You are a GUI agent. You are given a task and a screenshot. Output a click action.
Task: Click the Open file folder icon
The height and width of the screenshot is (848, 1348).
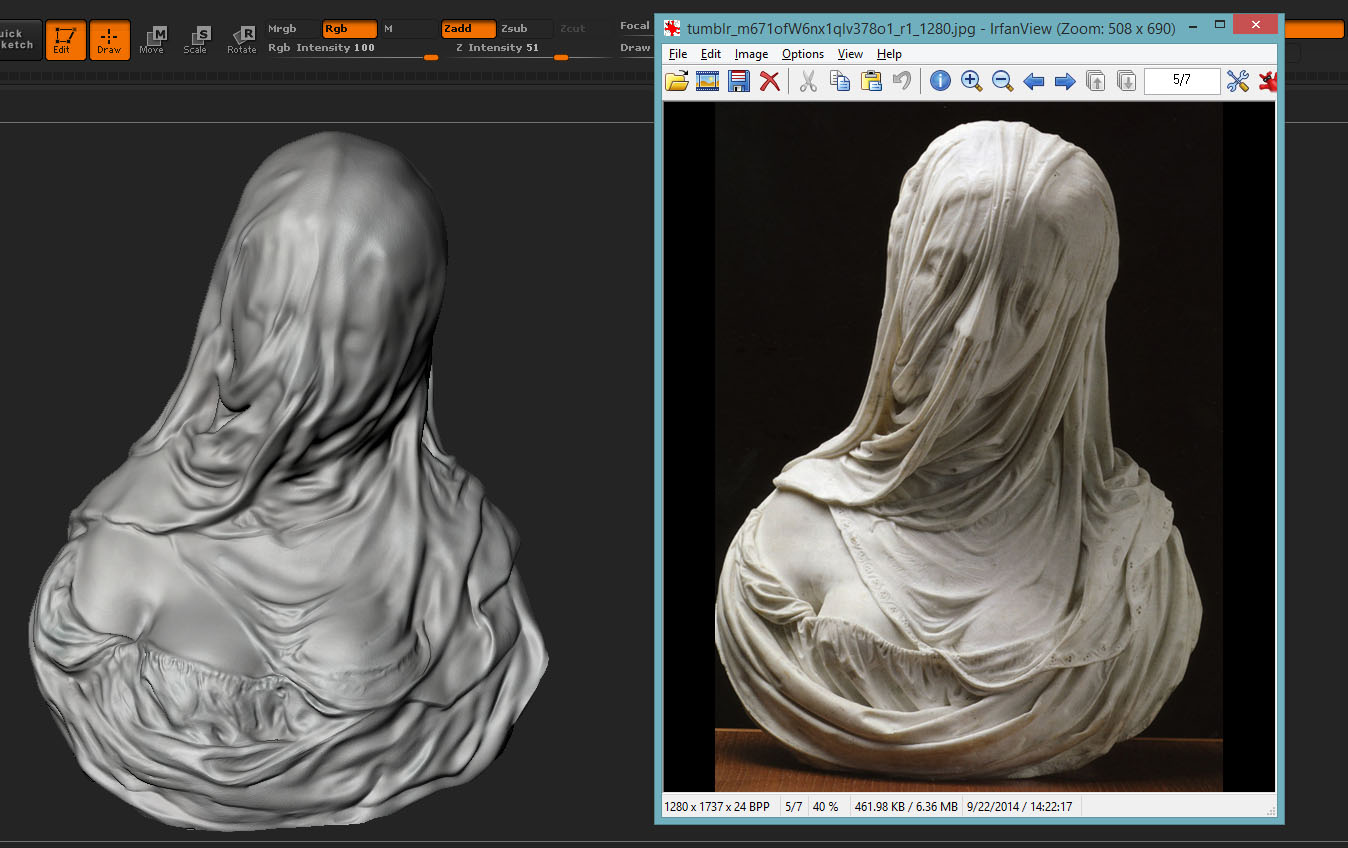click(x=677, y=82)
